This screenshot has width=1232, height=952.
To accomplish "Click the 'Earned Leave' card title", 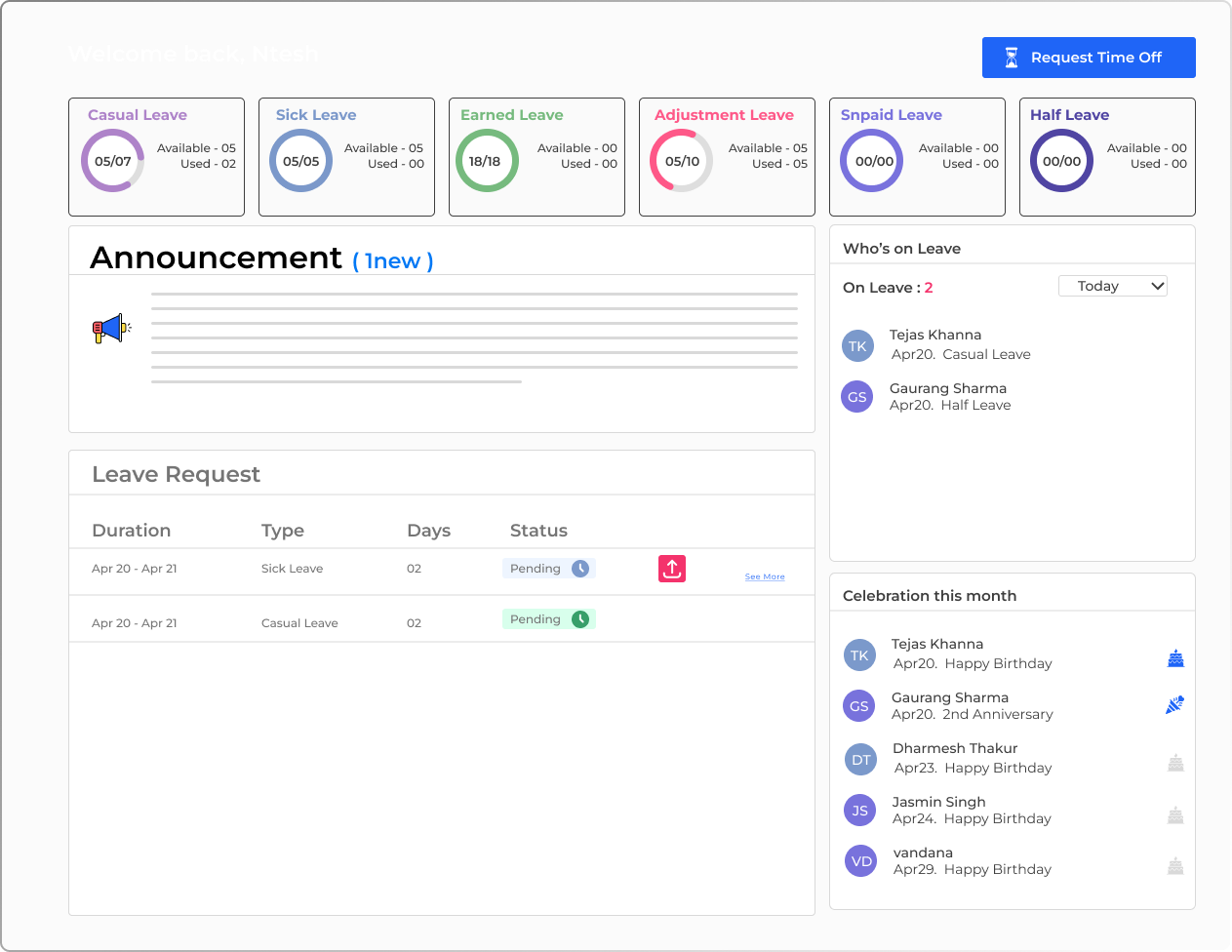I will 512,115.
